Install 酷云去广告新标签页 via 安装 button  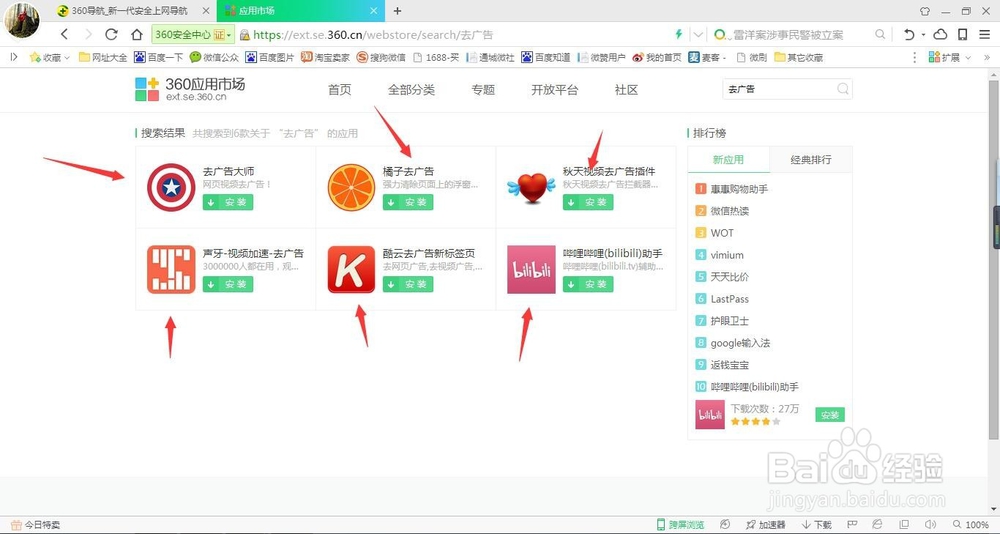[x=408, y=285]
